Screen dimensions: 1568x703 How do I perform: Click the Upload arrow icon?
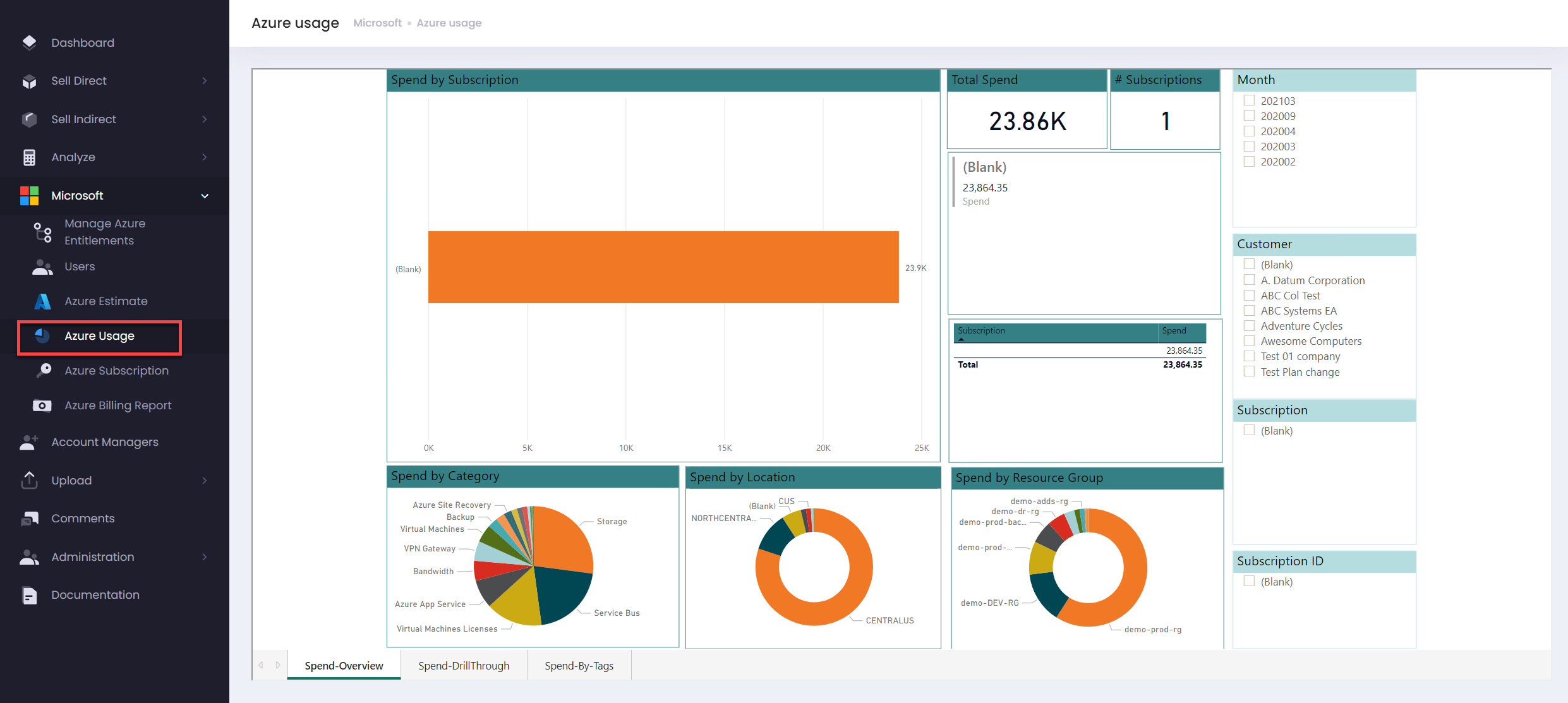[x=29, y=480]
